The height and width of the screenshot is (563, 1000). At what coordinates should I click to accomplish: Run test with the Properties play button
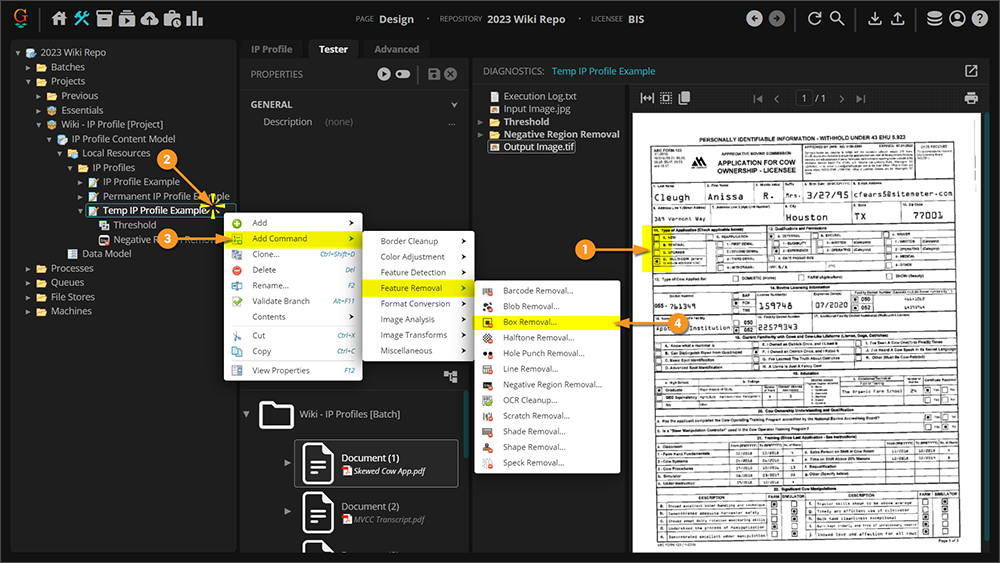383,74
